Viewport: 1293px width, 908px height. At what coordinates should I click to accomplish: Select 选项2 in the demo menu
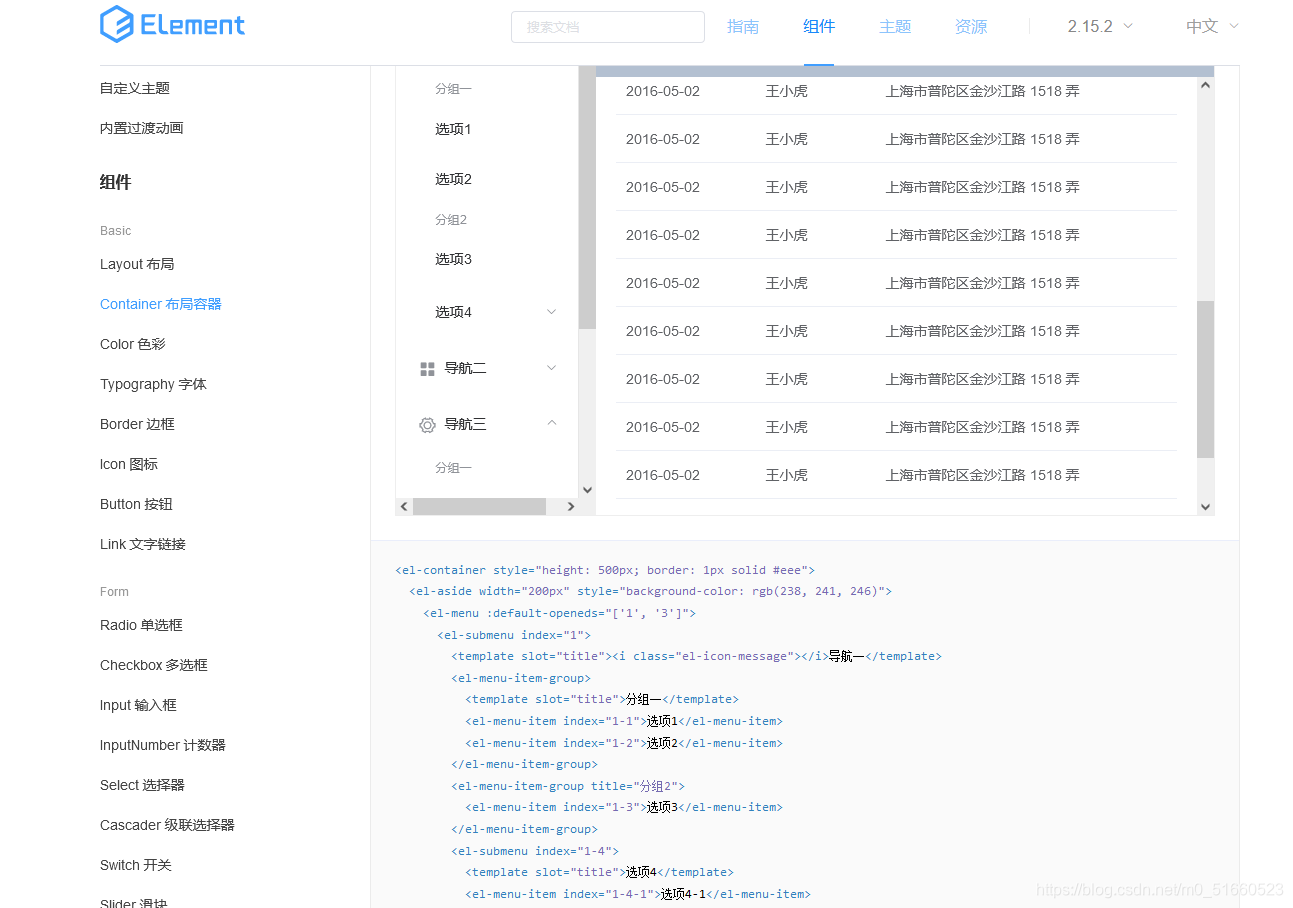453,179
